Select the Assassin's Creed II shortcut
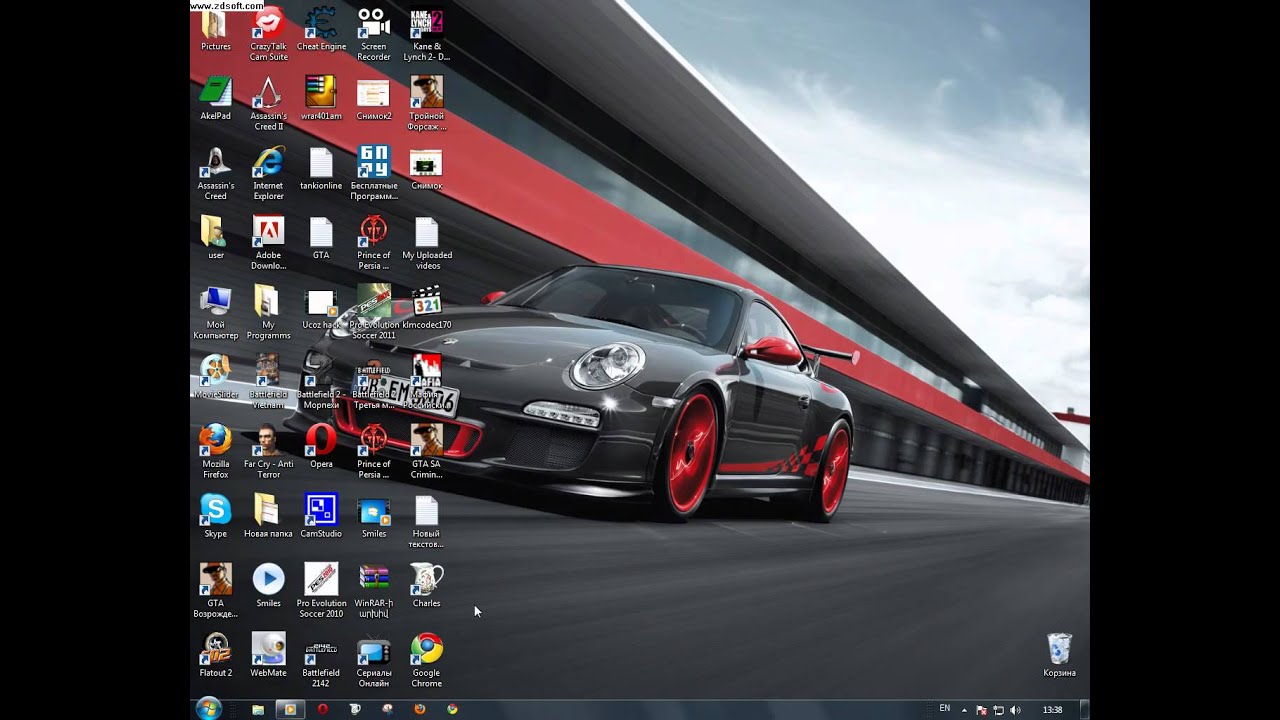 coord(268,104)
